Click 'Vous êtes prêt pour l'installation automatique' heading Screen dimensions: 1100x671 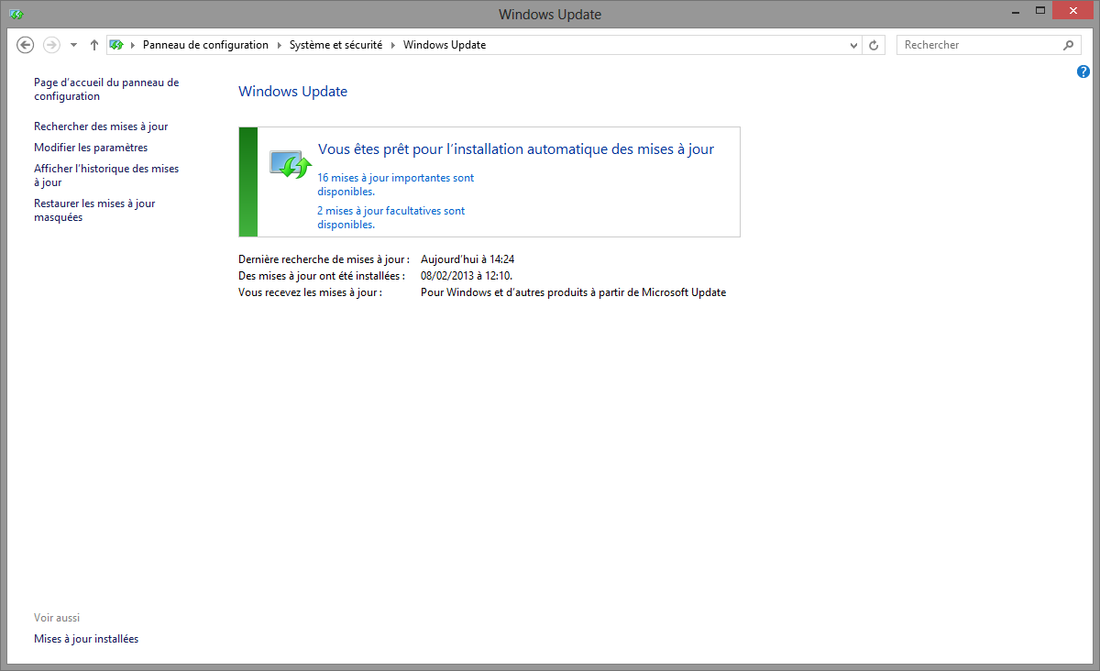coord(516,149)
